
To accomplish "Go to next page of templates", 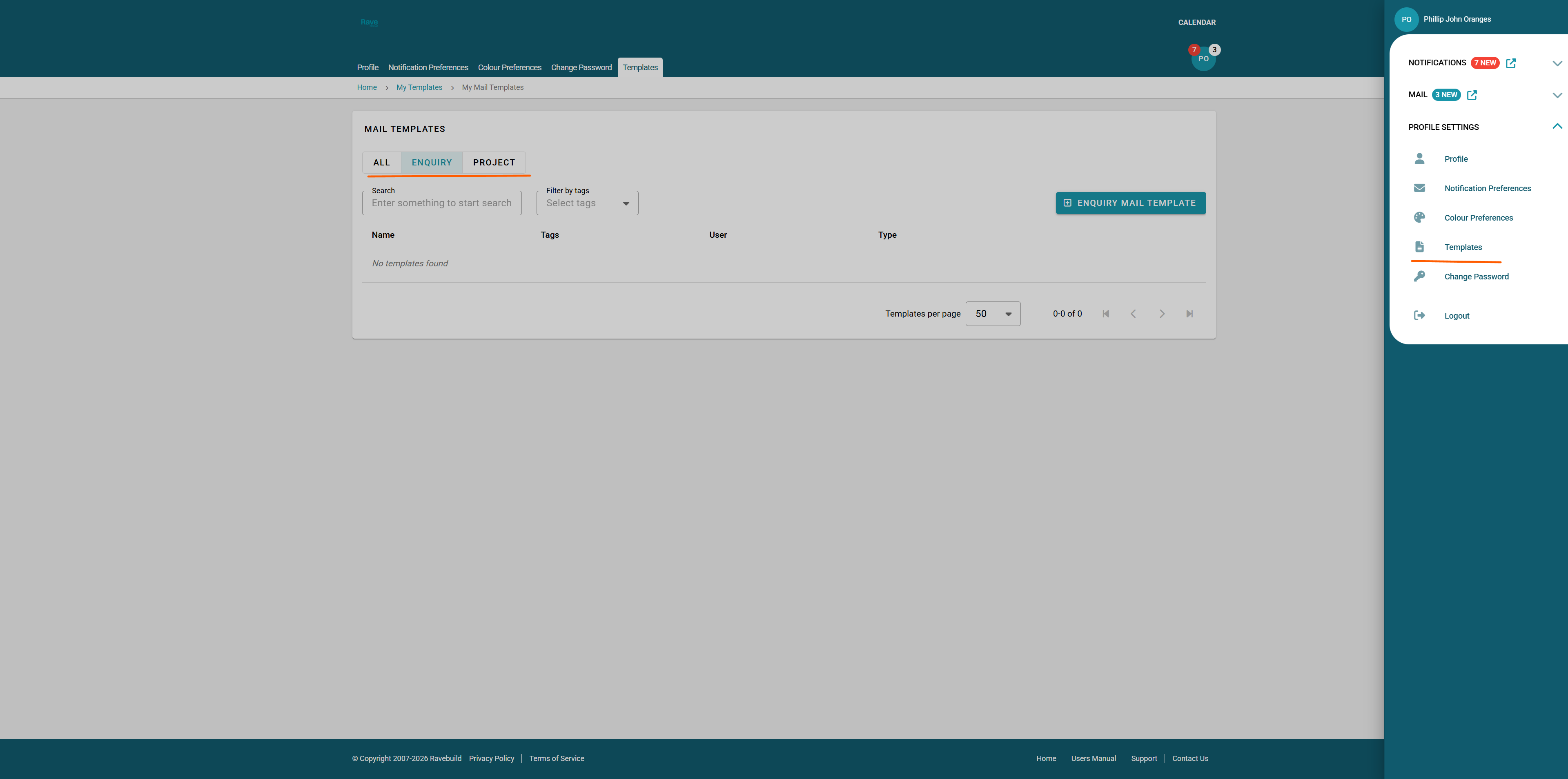I will [1161, 314].
